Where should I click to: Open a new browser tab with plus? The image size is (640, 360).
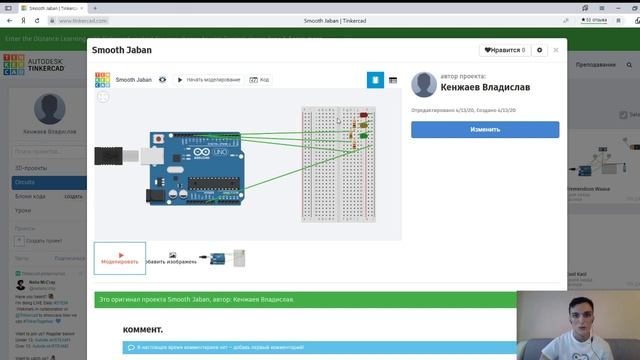tap(95, 8)
